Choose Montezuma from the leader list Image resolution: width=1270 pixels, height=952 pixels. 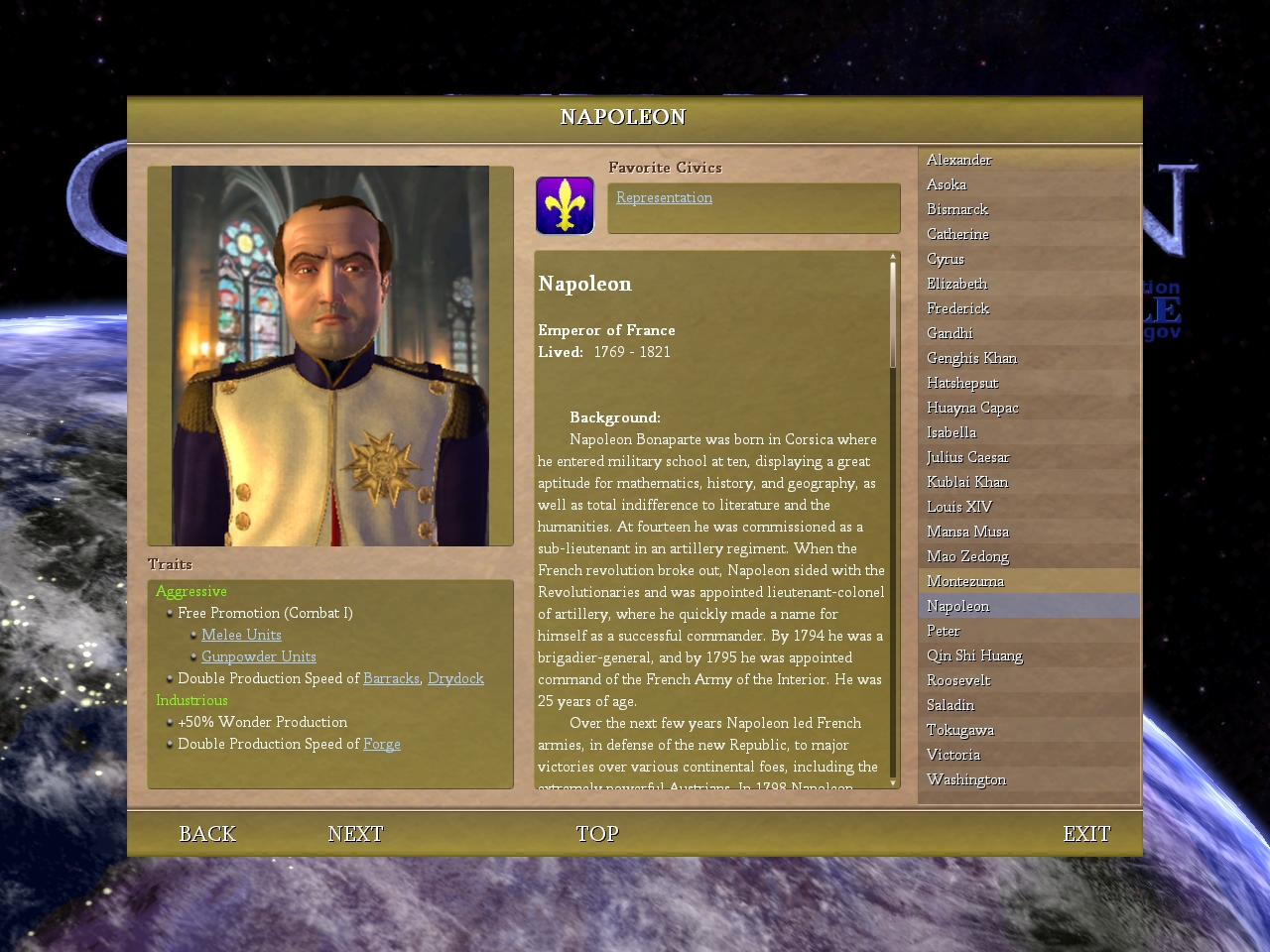coord(1029,581)
